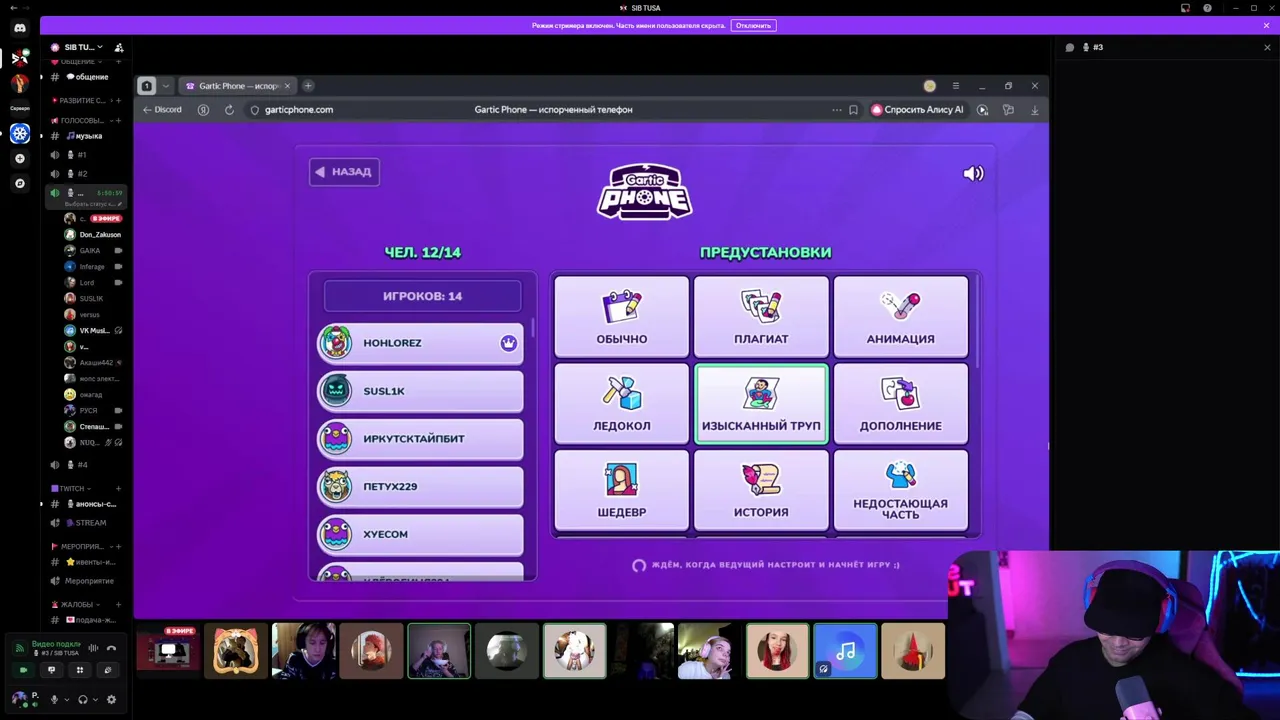Add a server with the plus icon
The width and height of the screenshot is (1280, 720).
pos(20,158)
